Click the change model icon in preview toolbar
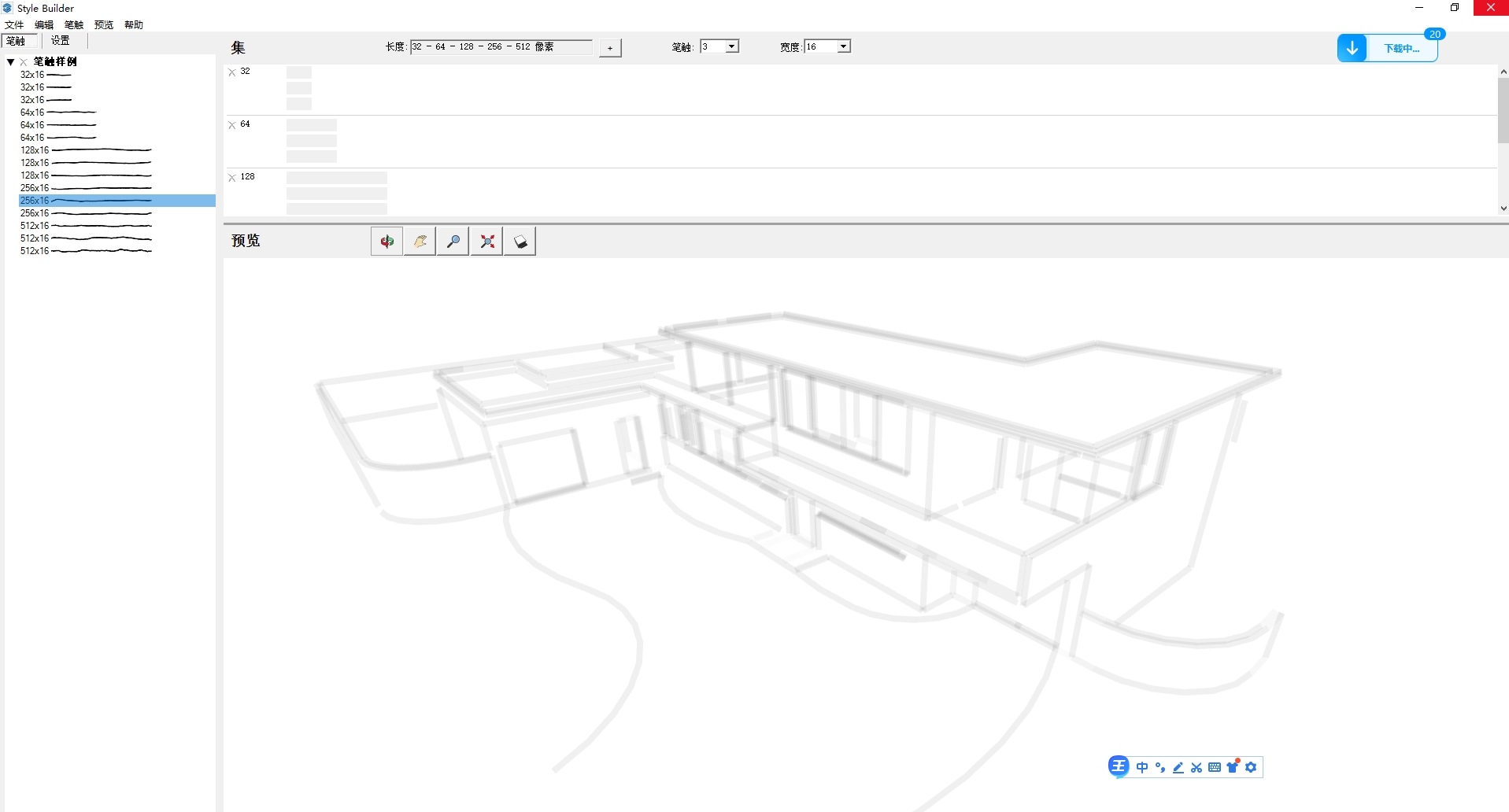The image size is (1509, 812). coord(520,242)
